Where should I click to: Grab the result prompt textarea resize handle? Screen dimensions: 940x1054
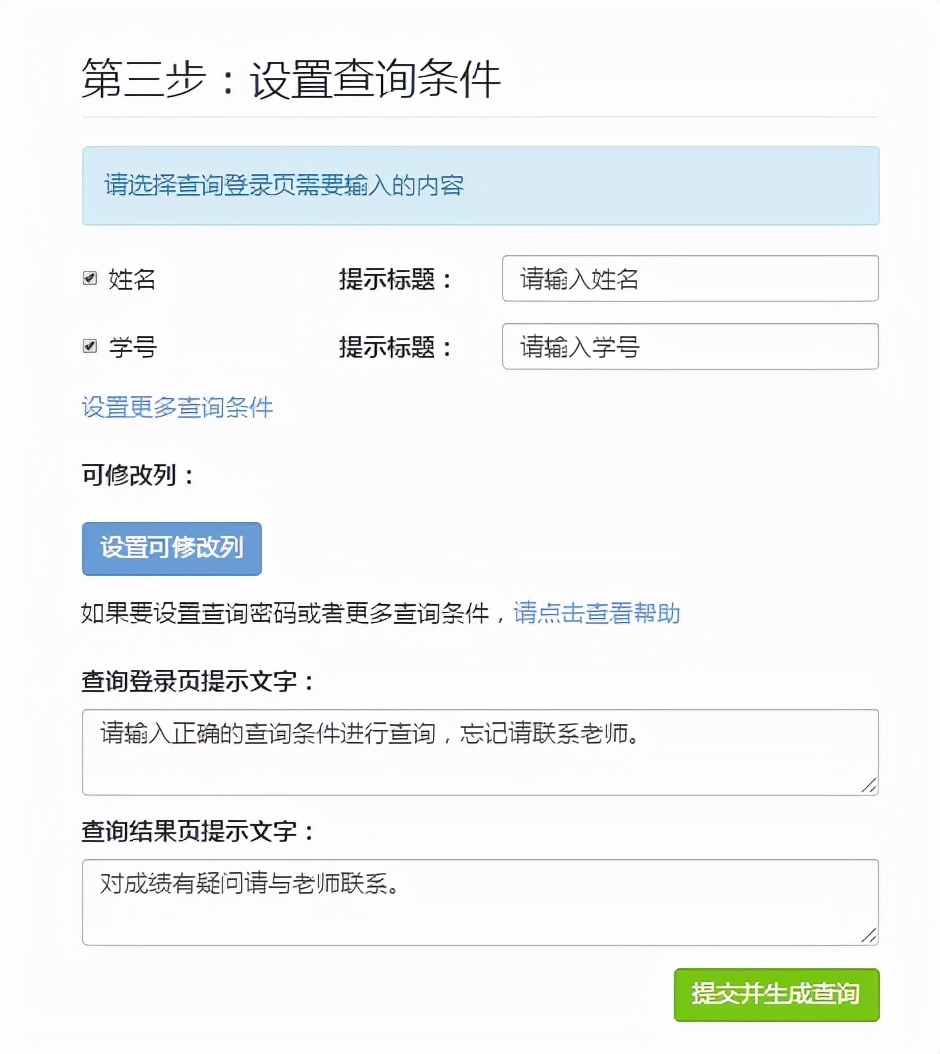click(869, 936)
